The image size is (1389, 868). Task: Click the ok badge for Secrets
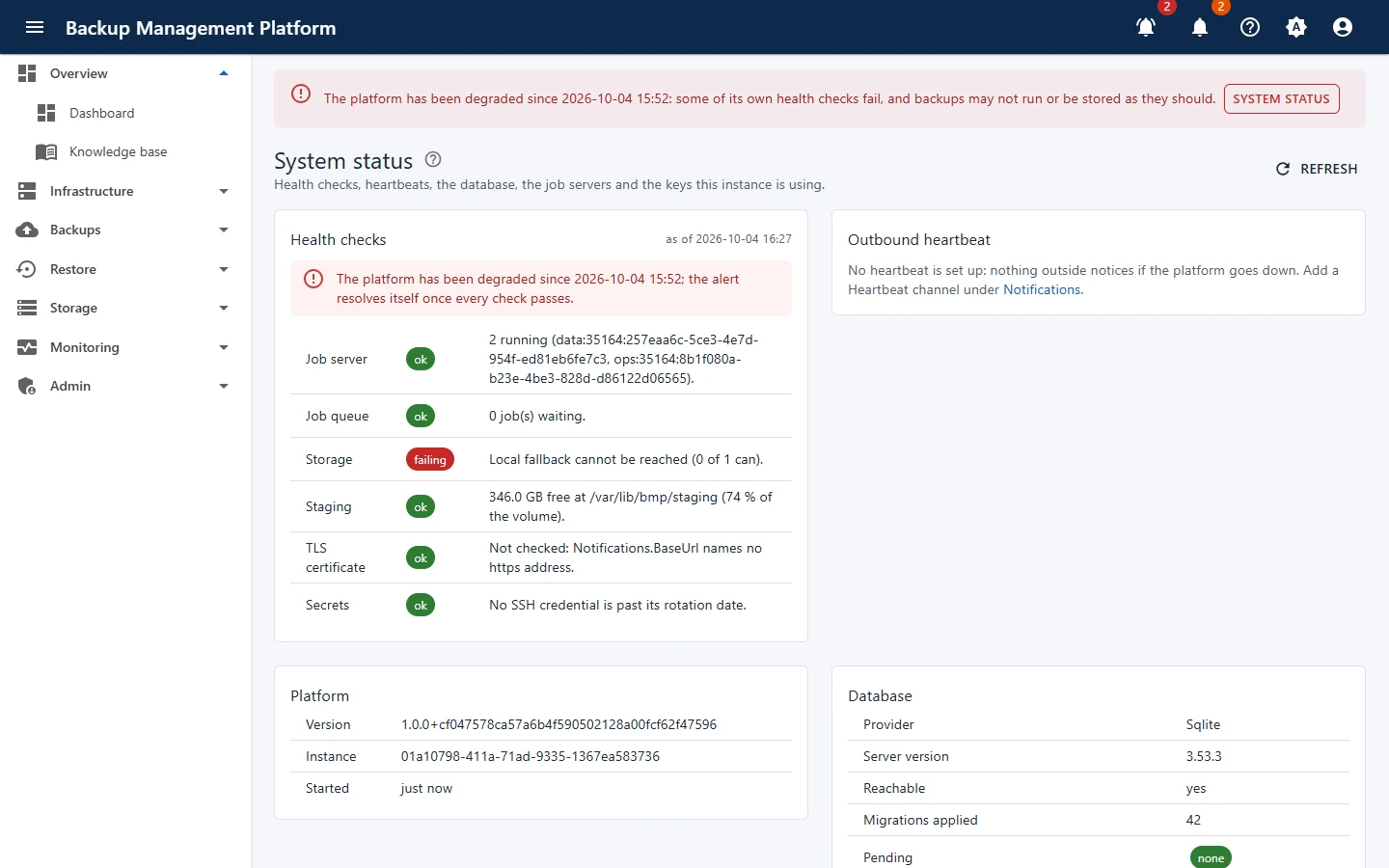click(421, 606)
